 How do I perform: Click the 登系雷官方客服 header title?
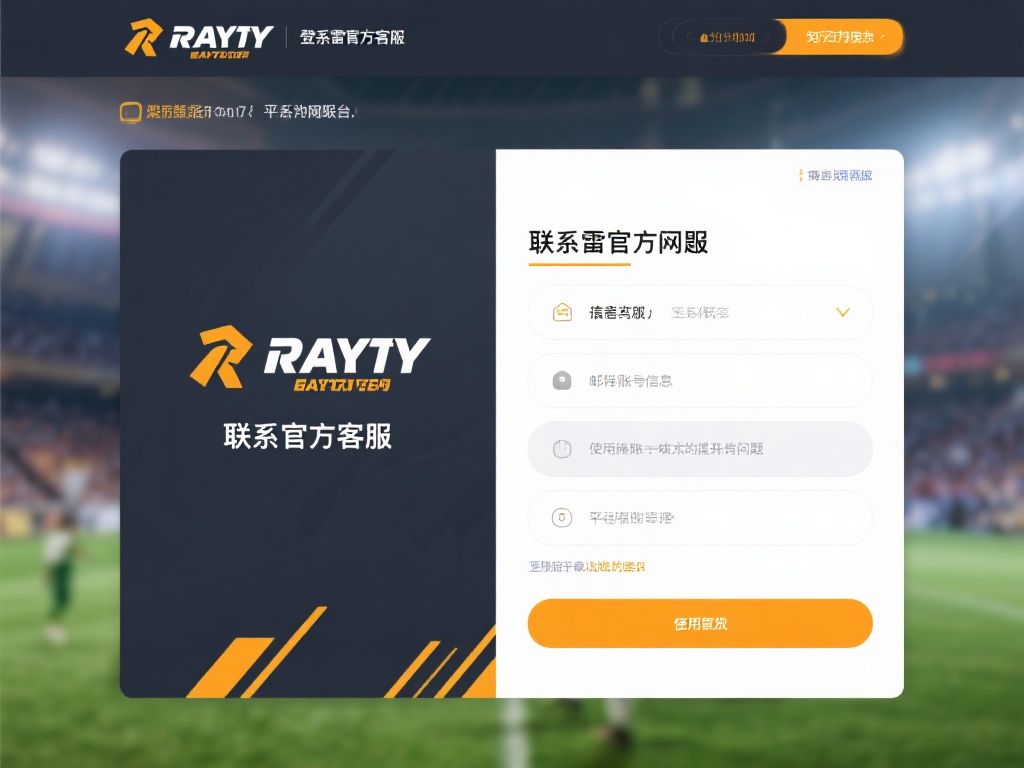click(x=352, y=38)
